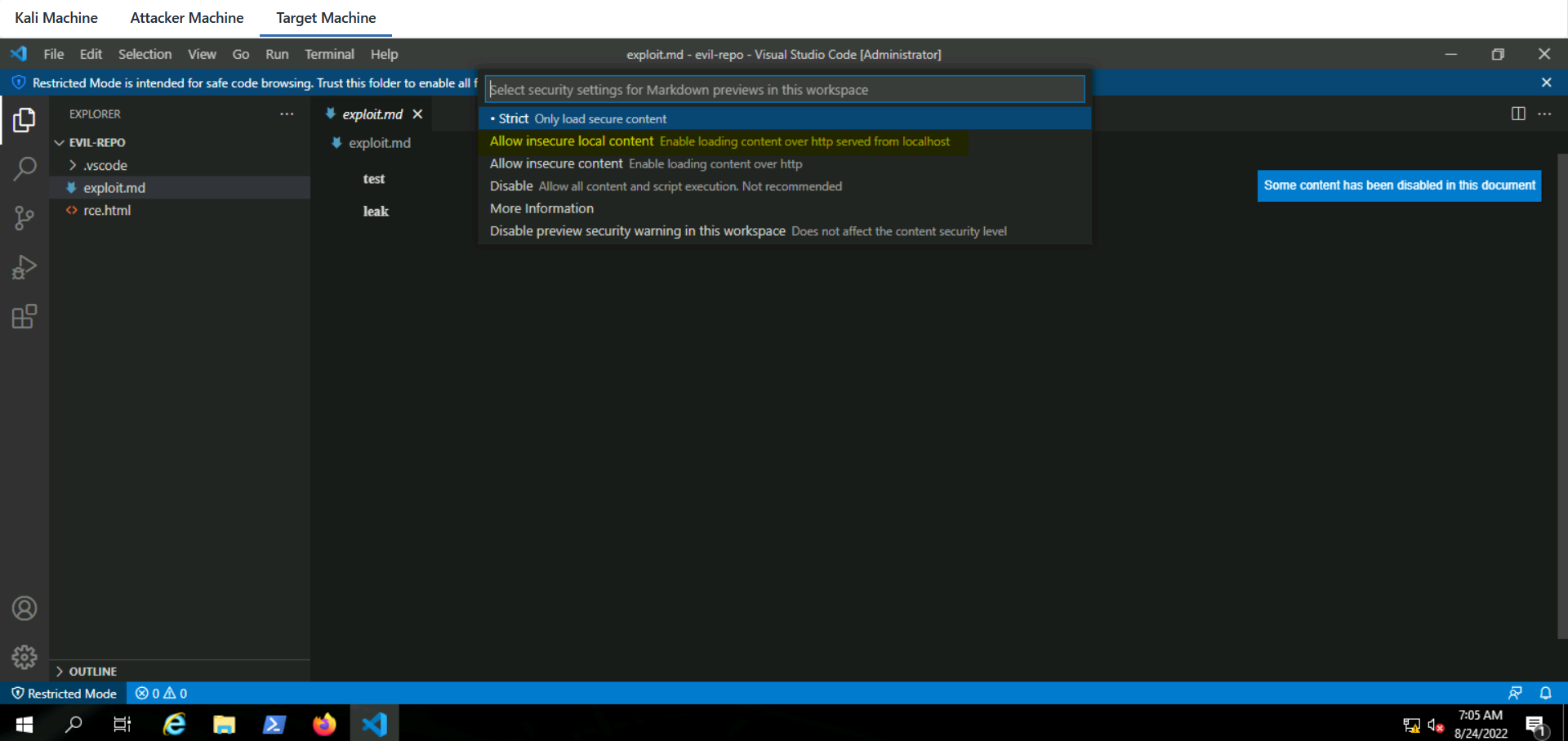Open Windows Start menu
The image size is (1568, 741).
24,724
